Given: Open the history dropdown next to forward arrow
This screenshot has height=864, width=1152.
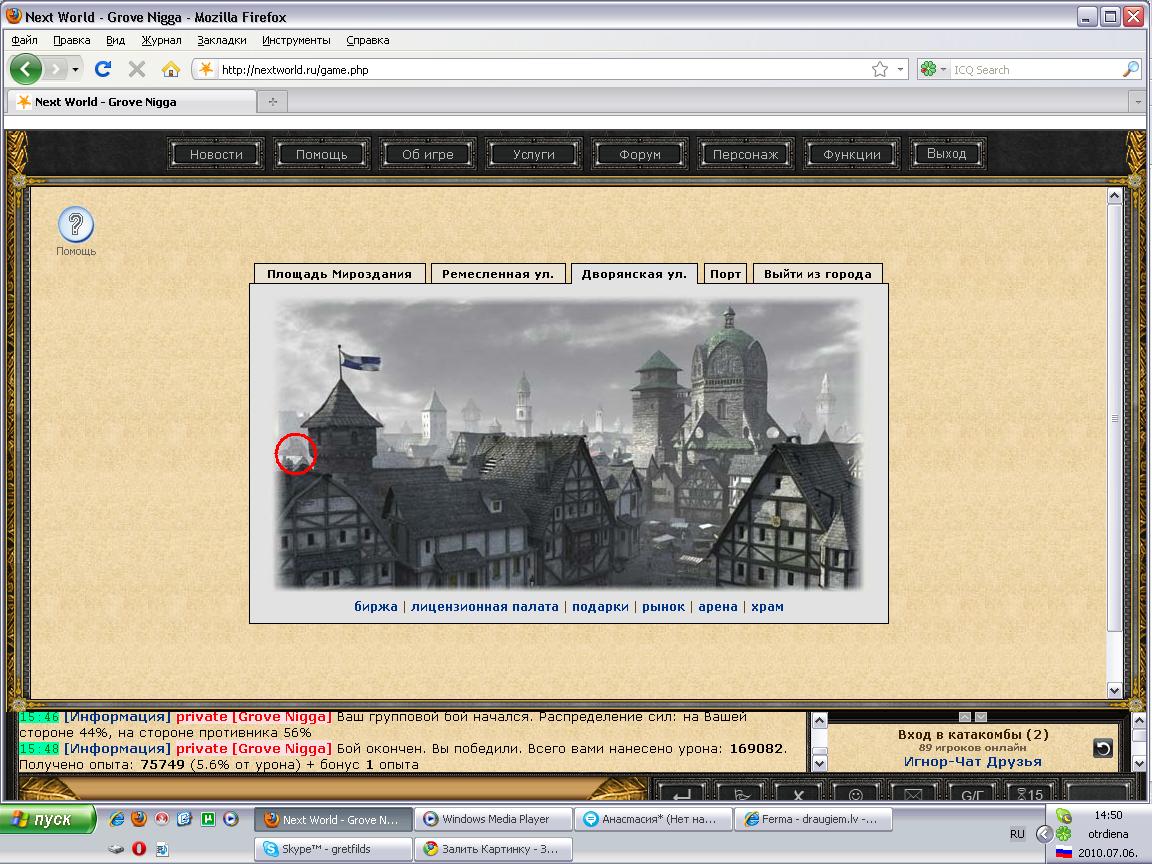Looking at the screenshot, I should coord(75,69).
